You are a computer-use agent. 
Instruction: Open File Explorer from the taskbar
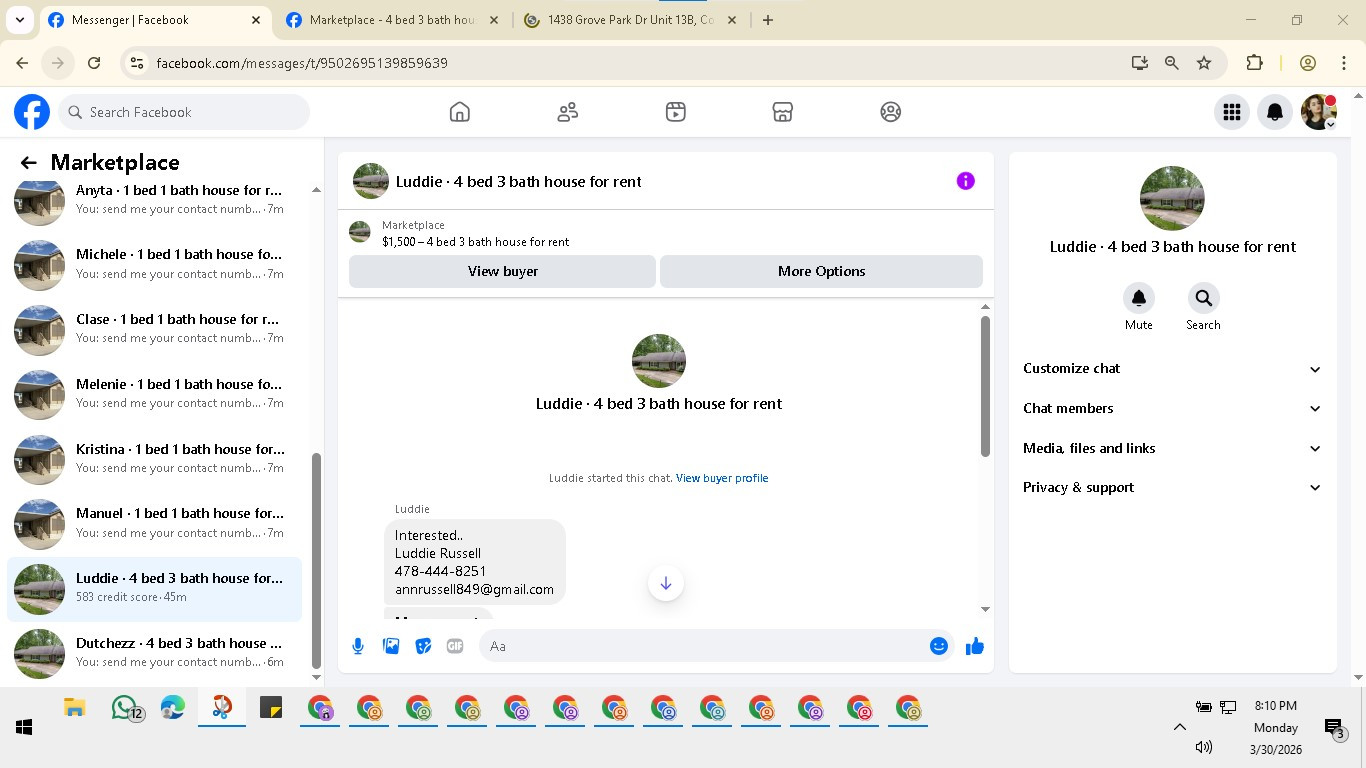click(75, 708)
